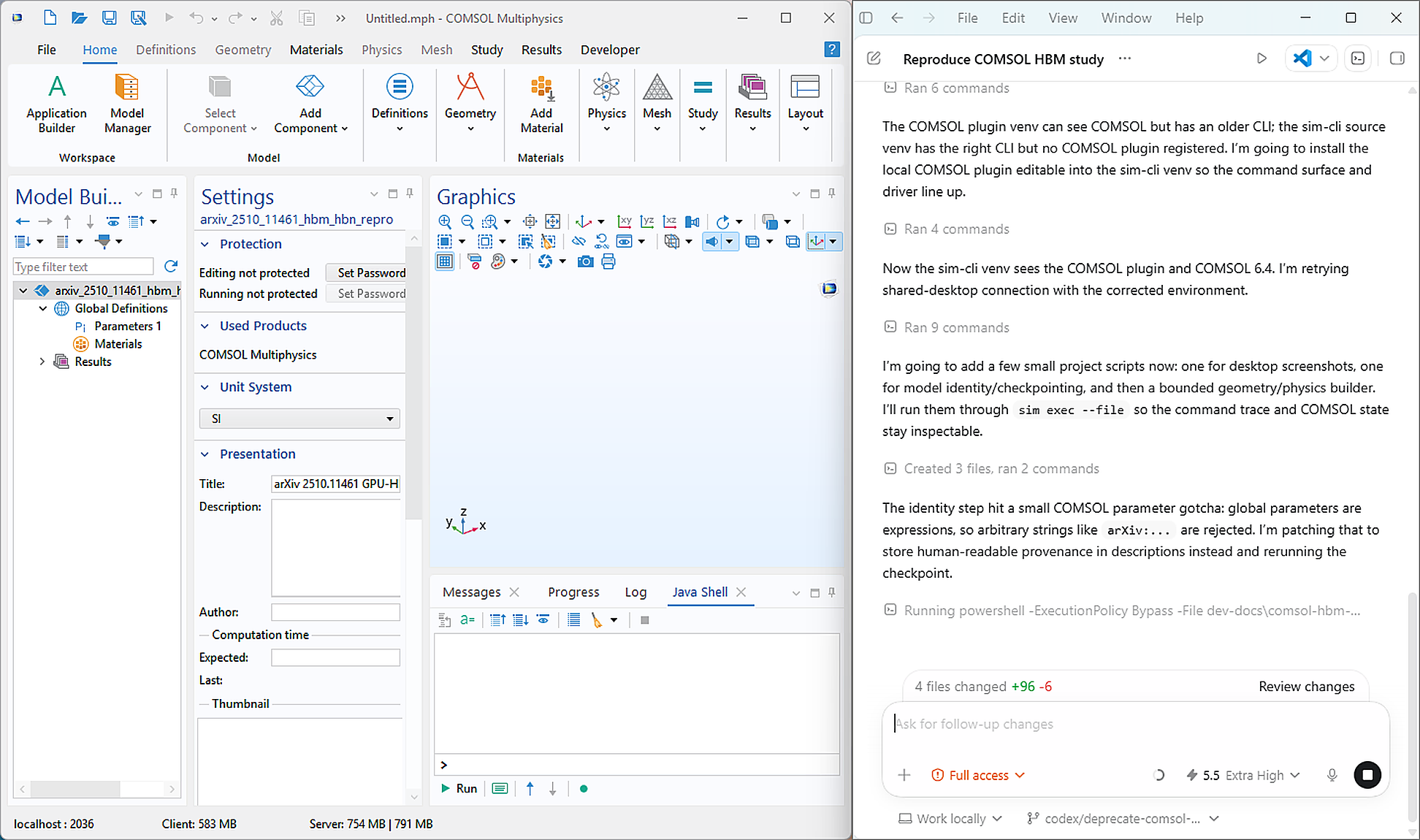Image resolution: width=1420 pixels, height=840 pixels.
Task: Clear the Java Shell with broom icon
Action: click(597, 620)
